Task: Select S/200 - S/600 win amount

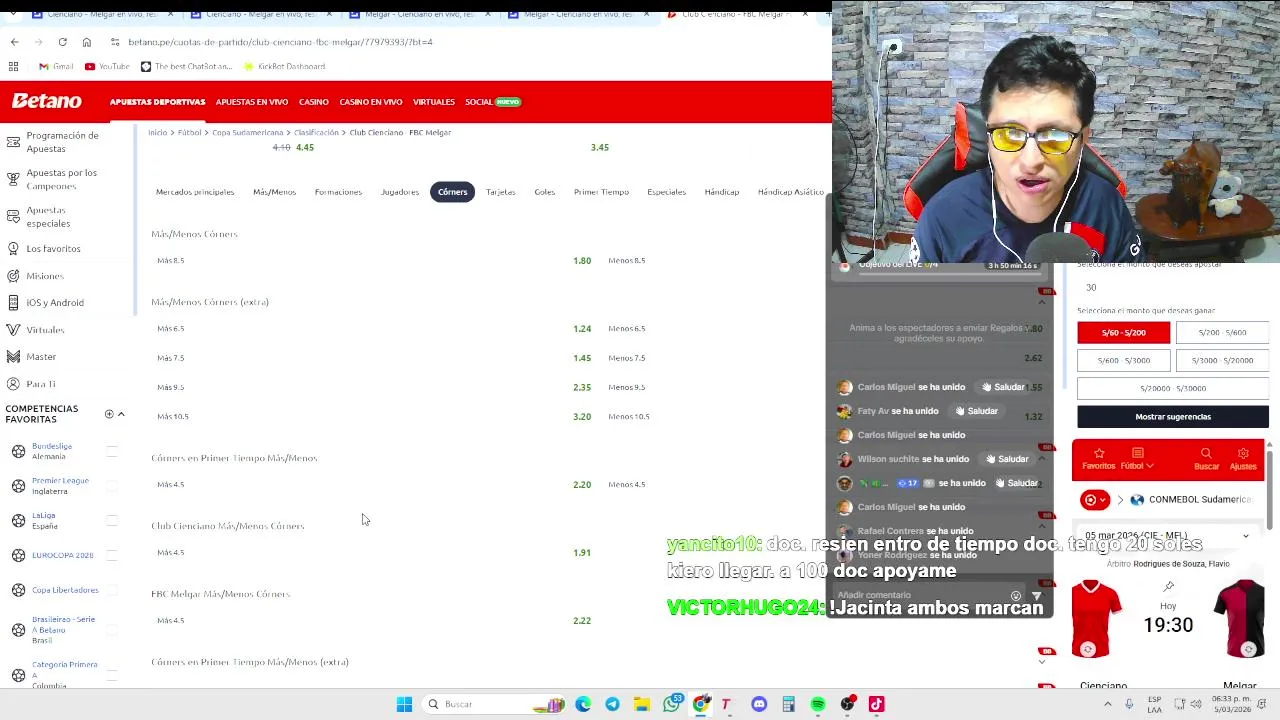Action: (x=1223, y=332)
